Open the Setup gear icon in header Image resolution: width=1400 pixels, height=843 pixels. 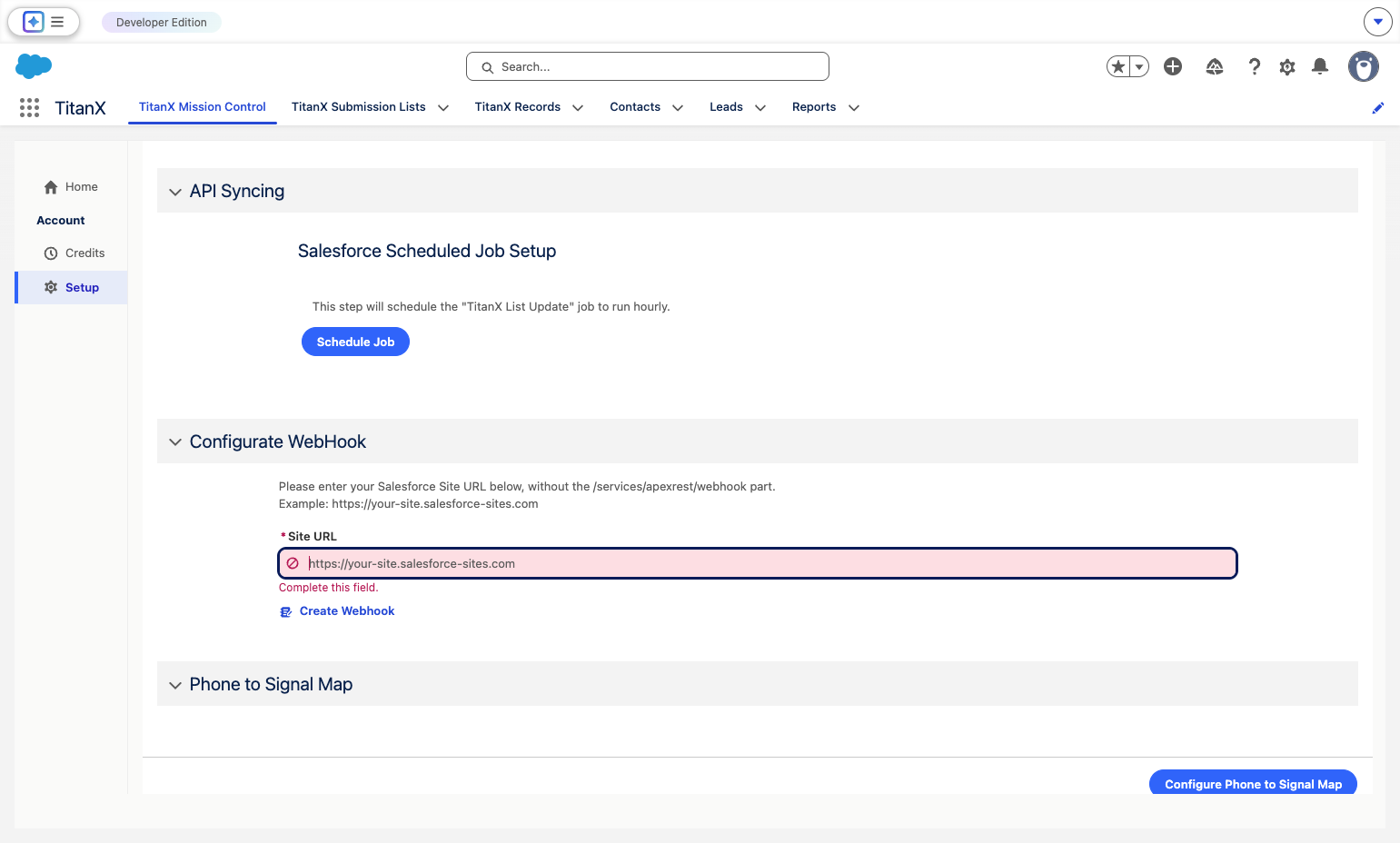[1287, 66]
